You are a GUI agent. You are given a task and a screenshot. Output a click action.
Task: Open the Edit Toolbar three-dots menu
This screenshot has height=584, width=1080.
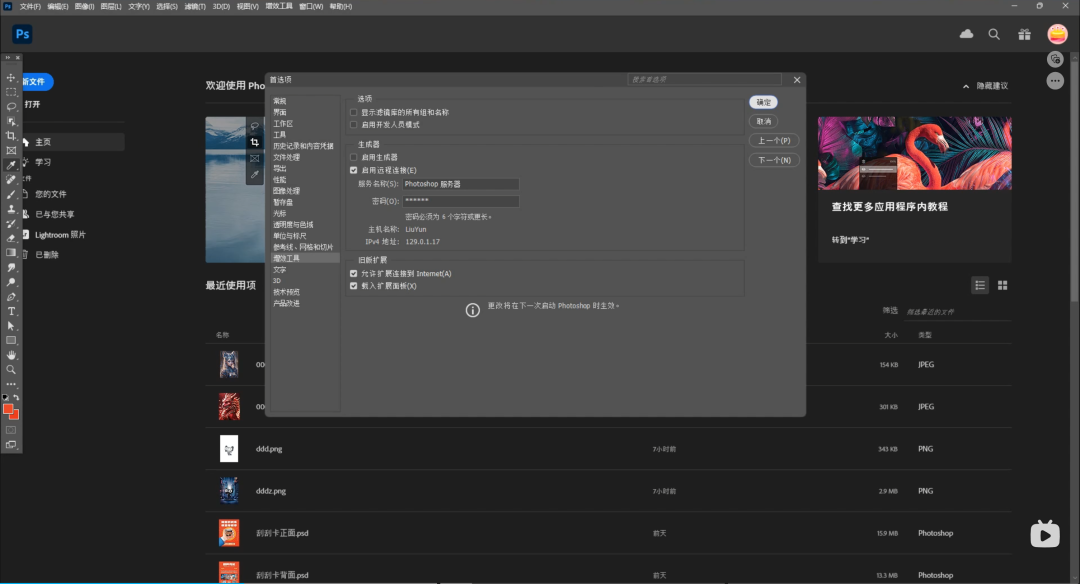tap(11, 384)
